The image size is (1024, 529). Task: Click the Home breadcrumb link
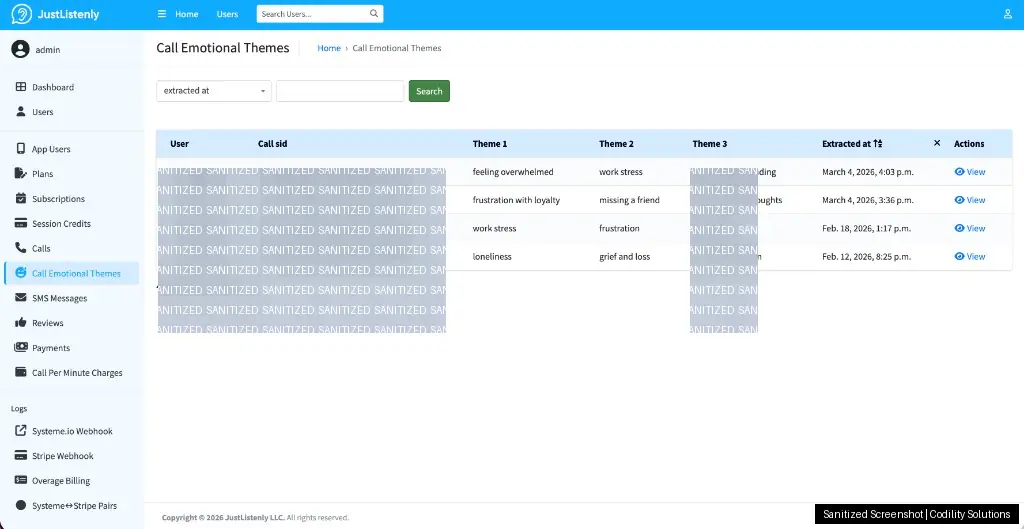pos(329,48)
